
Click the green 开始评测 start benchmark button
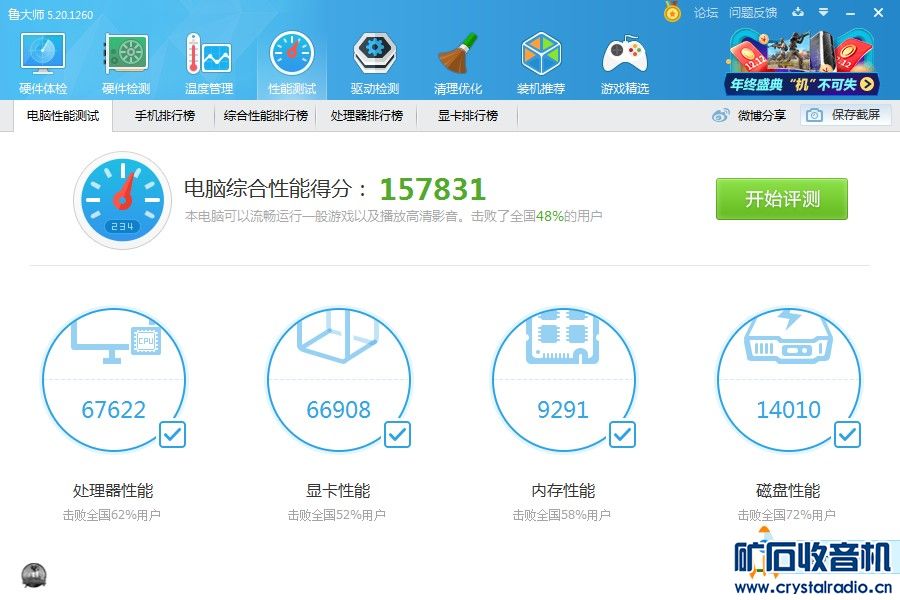(x=781, y=199)
